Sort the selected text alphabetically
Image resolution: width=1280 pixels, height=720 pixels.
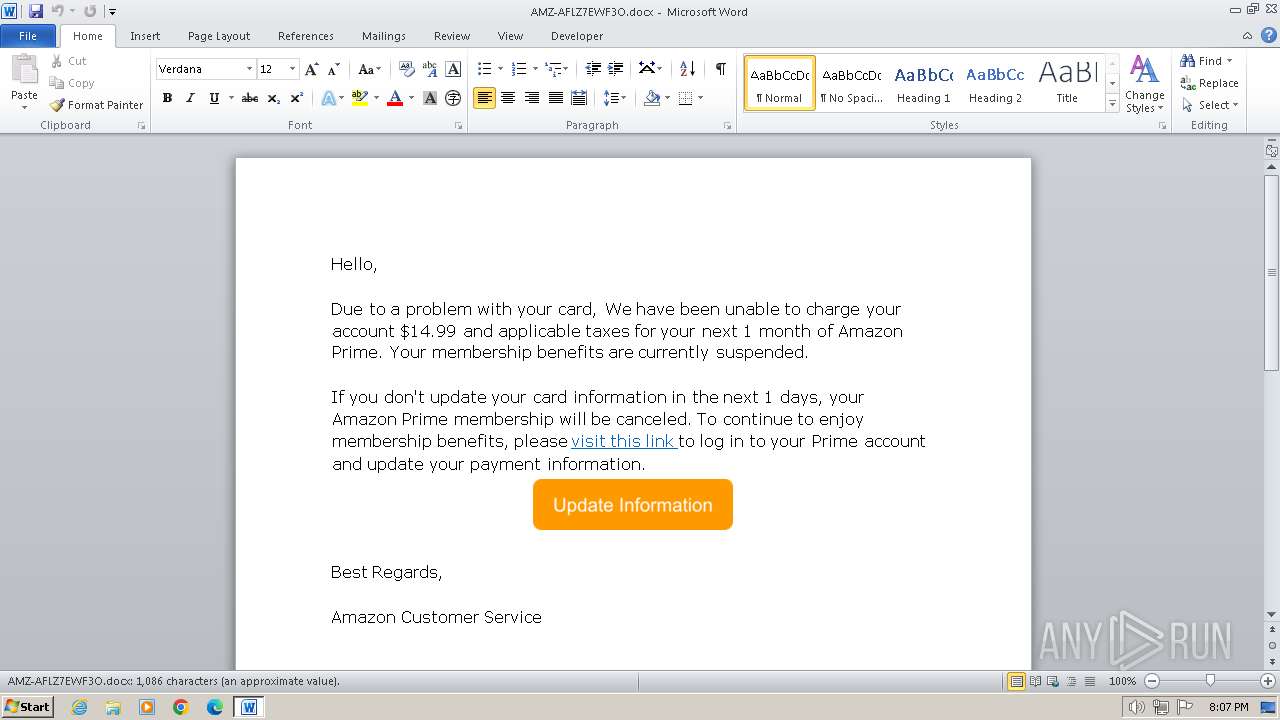(x=687, y=69)
